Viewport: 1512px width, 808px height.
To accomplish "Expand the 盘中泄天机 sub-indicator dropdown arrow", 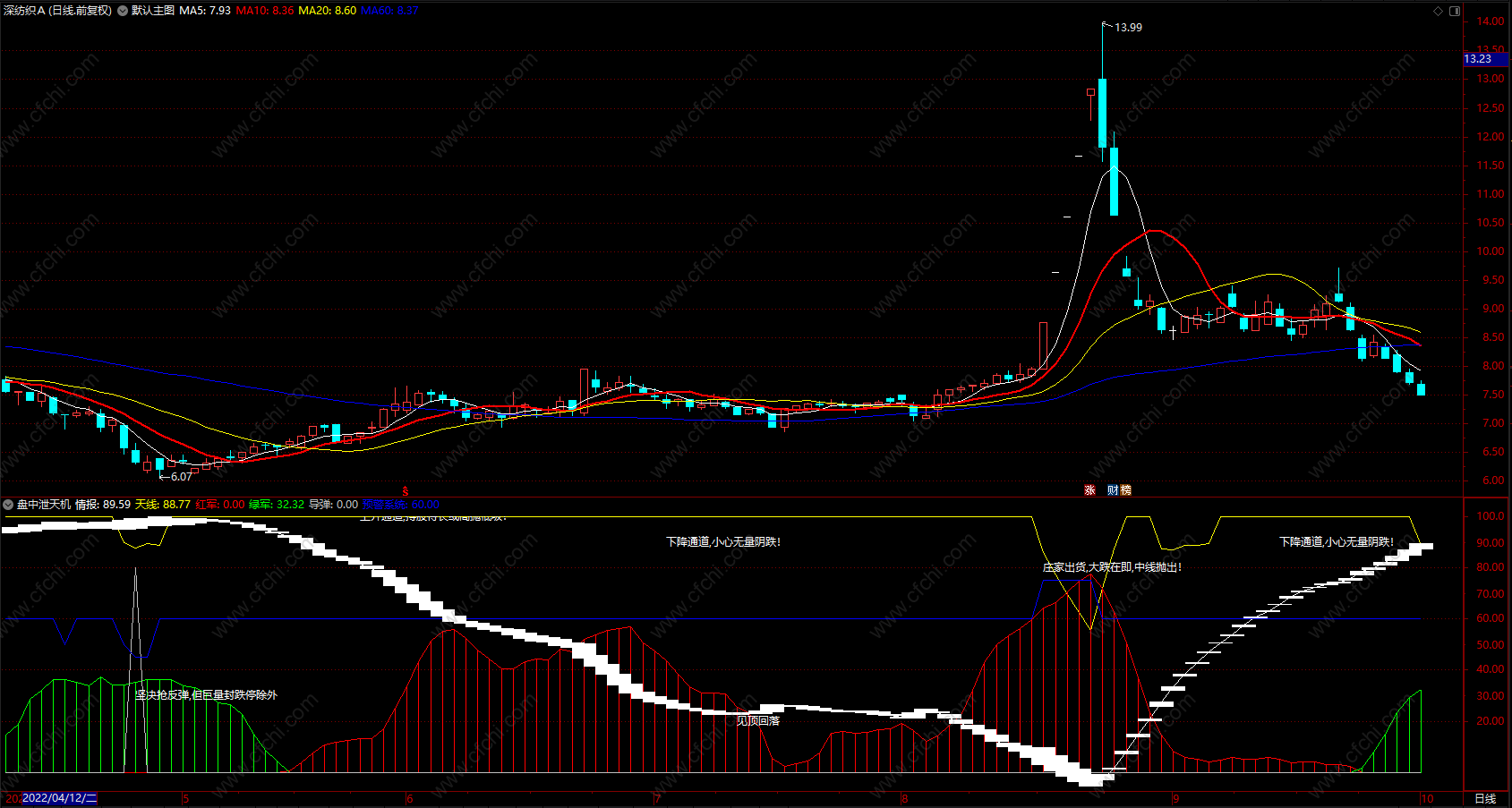I will coord(8,505).
